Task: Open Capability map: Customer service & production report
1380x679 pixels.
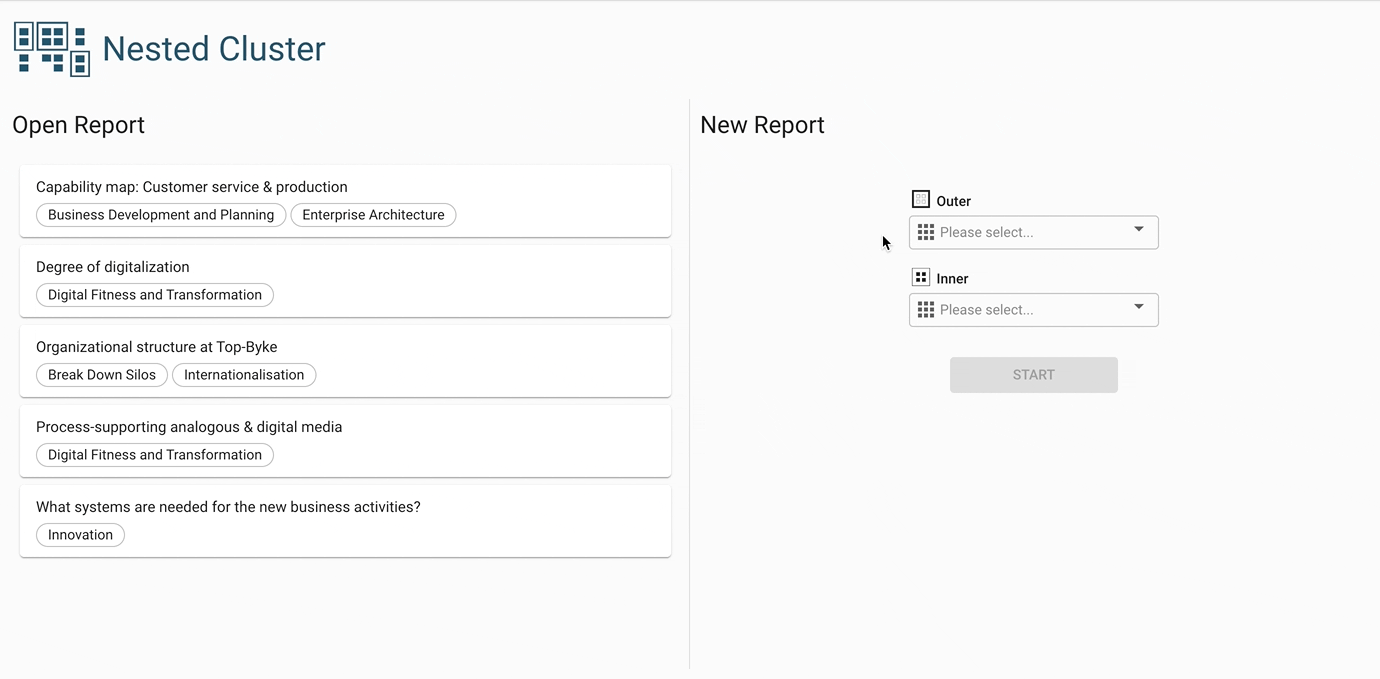Action: click(x=192, y=187)
